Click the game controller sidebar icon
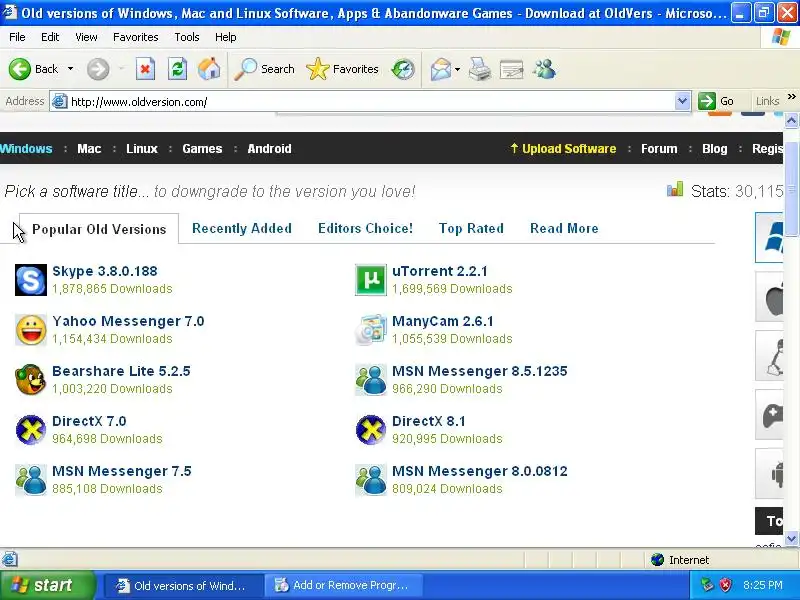The width and height of the screenshot is (800, 600). (769, 415)
